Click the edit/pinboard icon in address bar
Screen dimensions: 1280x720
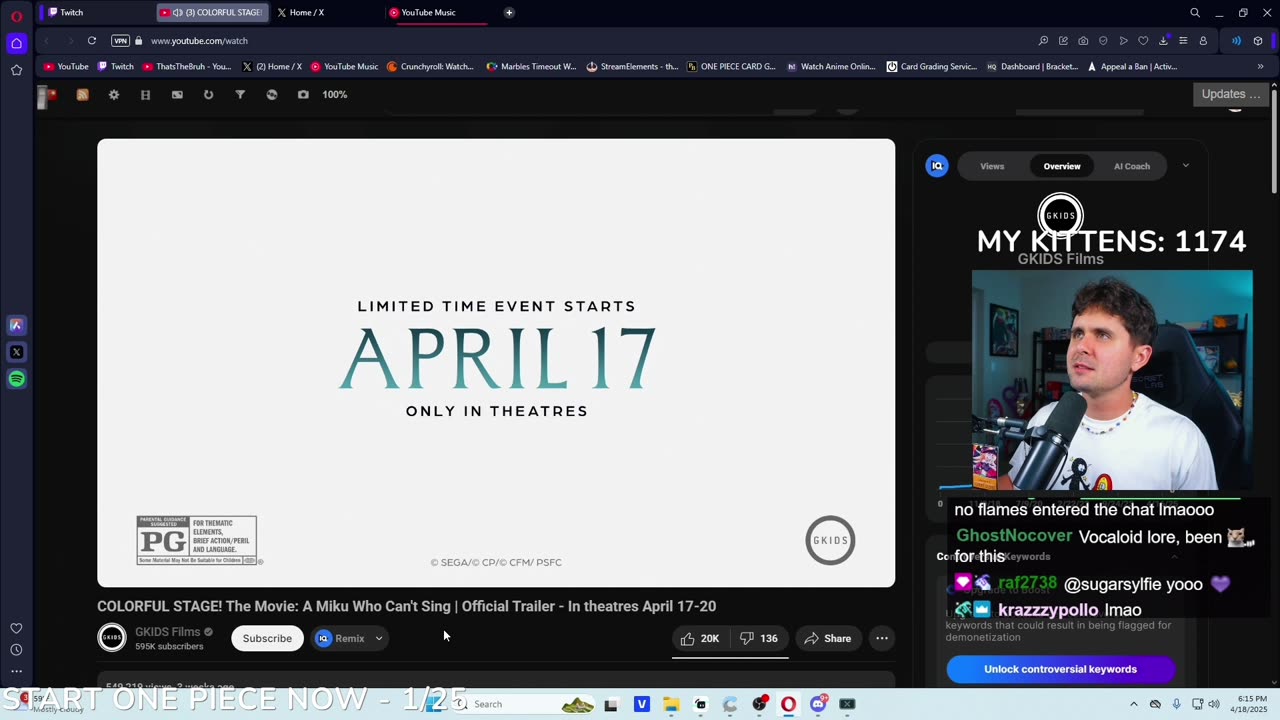(x=1063, y=41)
